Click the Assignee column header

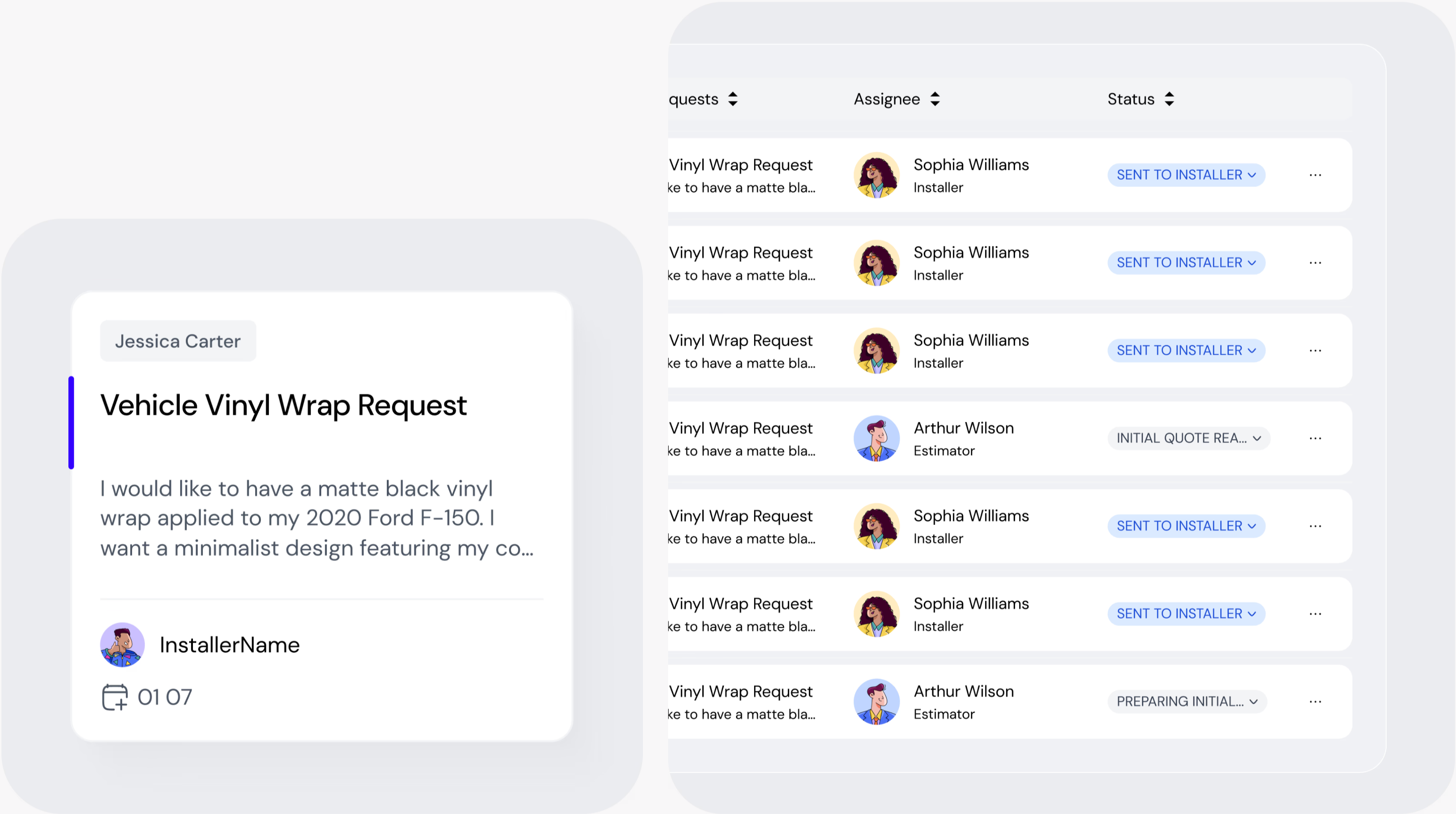[x=886, y=99]
